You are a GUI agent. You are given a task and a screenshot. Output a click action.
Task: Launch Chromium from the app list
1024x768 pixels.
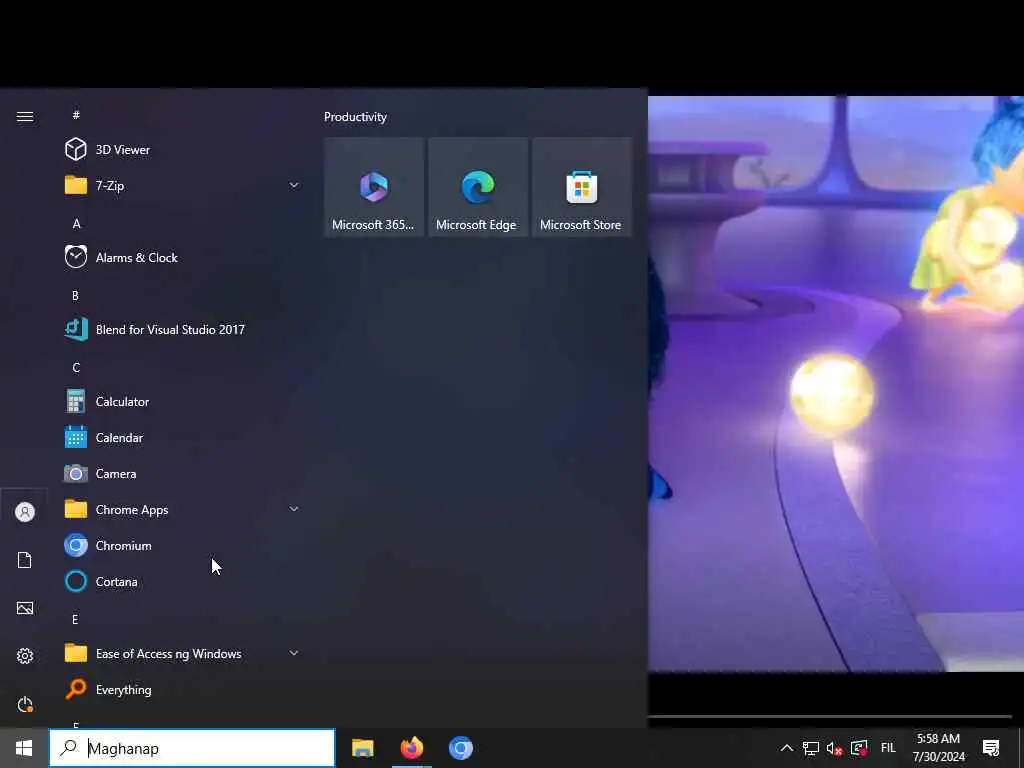(183, 545)
